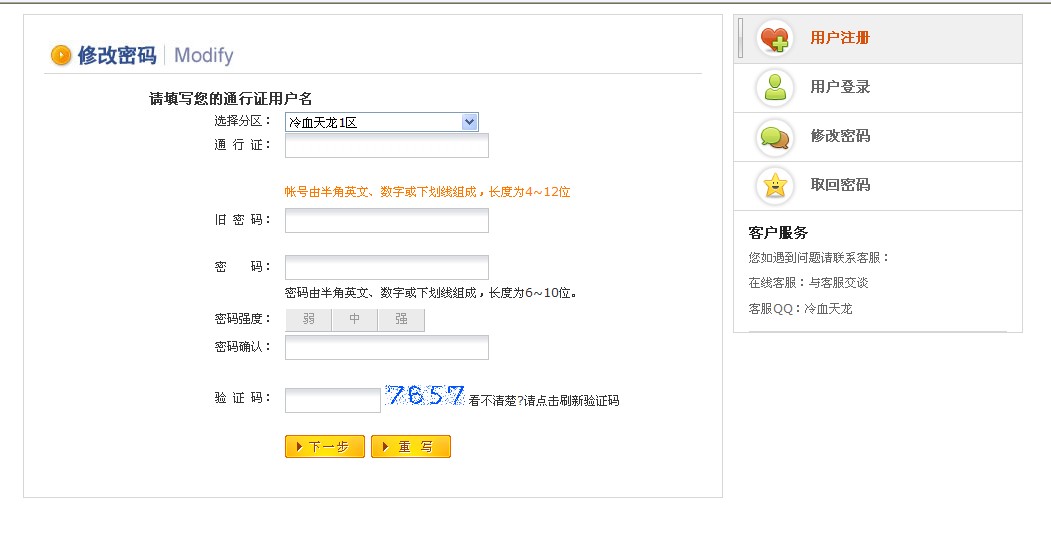Click the orange arrow icon beside 修改密码 heading

tap(61, 55)
